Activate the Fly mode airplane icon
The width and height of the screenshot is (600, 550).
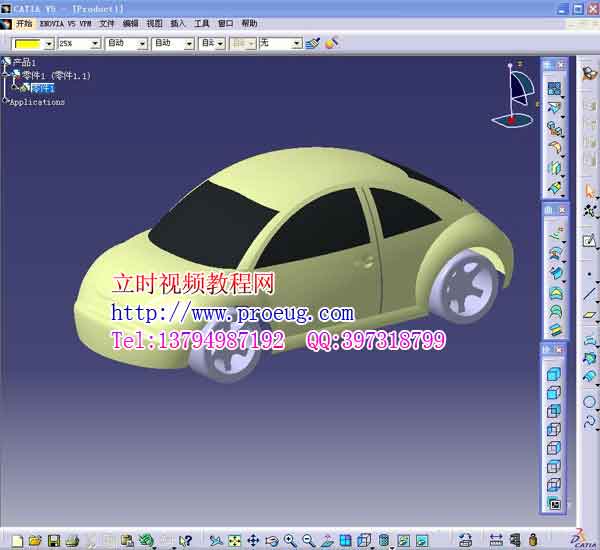tap(216, 540)
